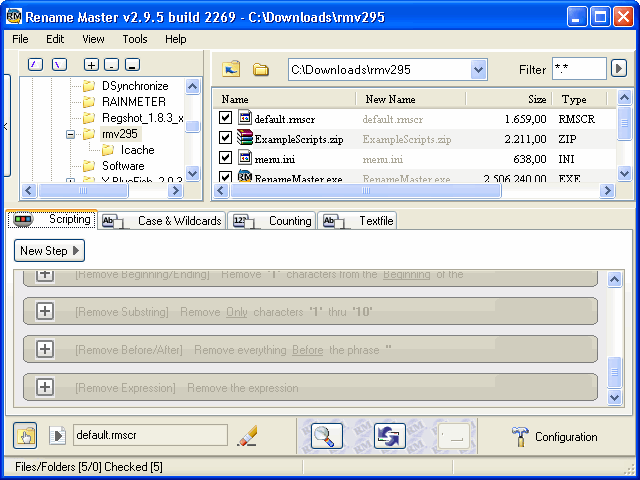The image size is (640, 480).
Task: Click the Counting tab 123 icon
Action: coord(244,221)
